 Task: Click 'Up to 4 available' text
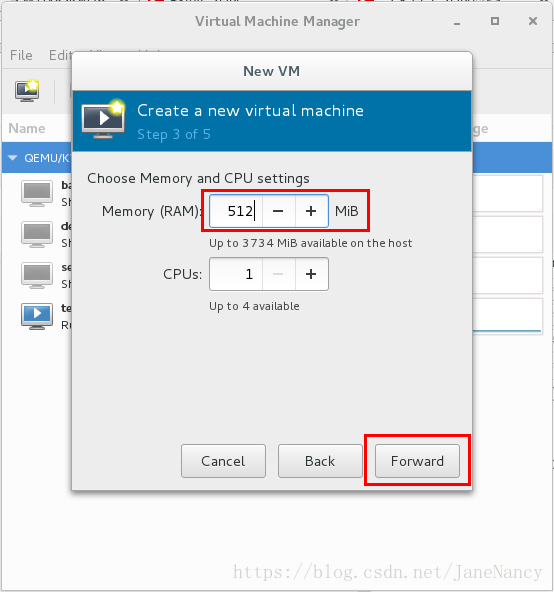254,306
